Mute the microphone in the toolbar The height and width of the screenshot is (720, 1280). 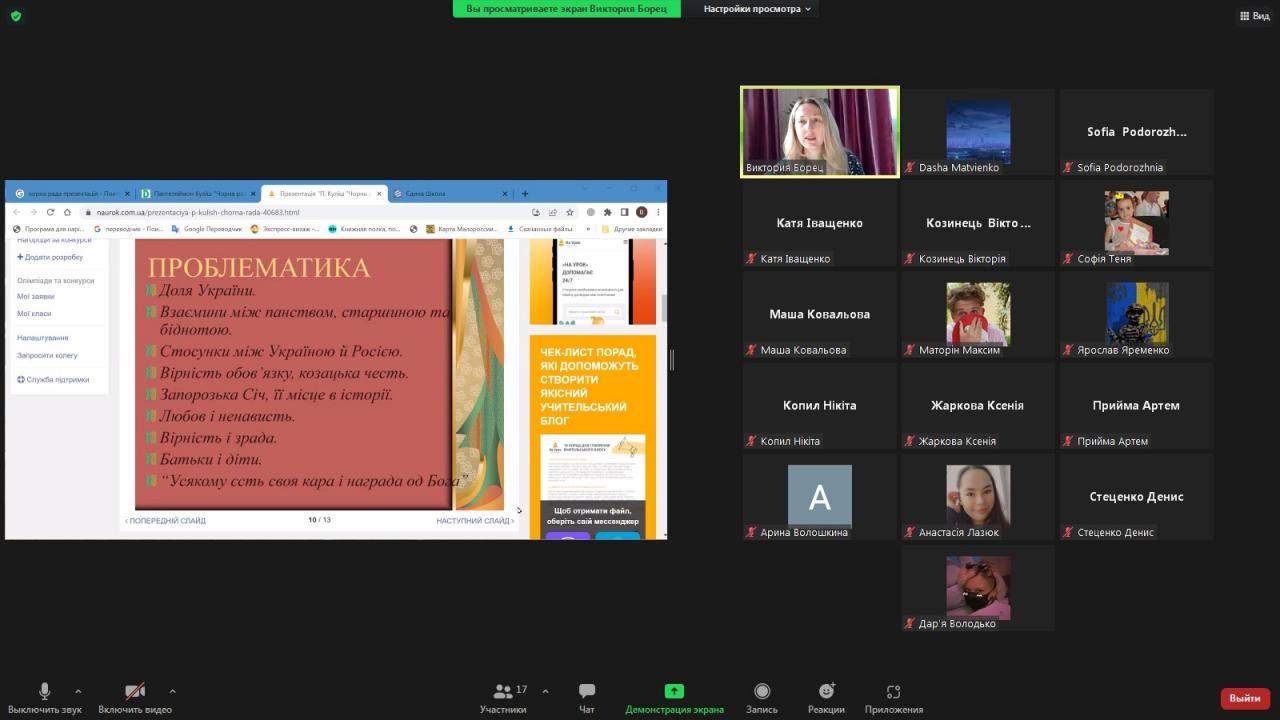pos(44,691)
